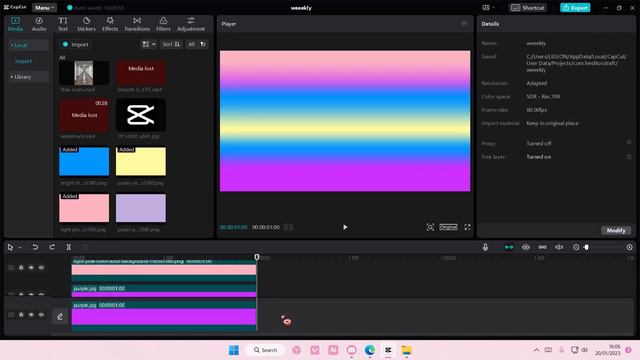Viewport: 640px width, 360px height.
Task: Open the layout dropdown in title bar
Action: point(488,8)
